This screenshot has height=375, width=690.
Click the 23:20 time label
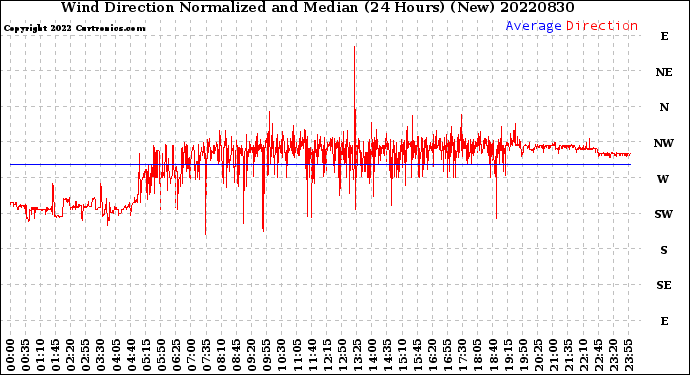pos(613,356)
